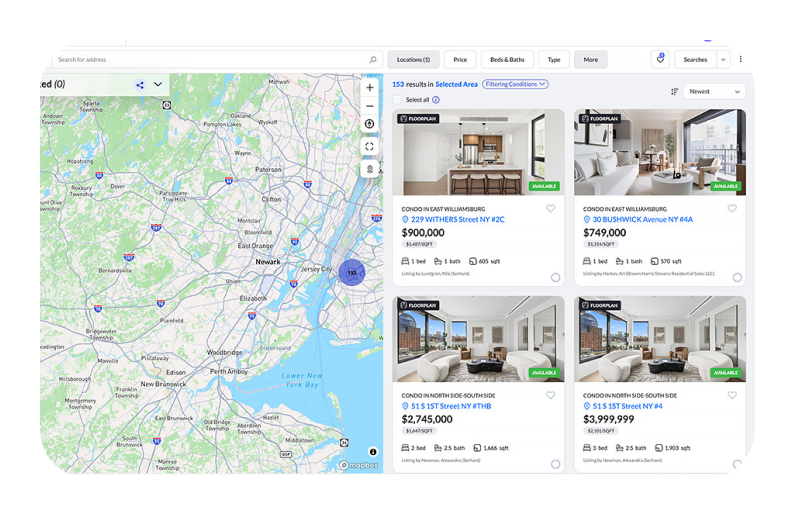795x519 pixels.
Task: Open the three-dot overflow menu
Action: click(x=740, y=59)
